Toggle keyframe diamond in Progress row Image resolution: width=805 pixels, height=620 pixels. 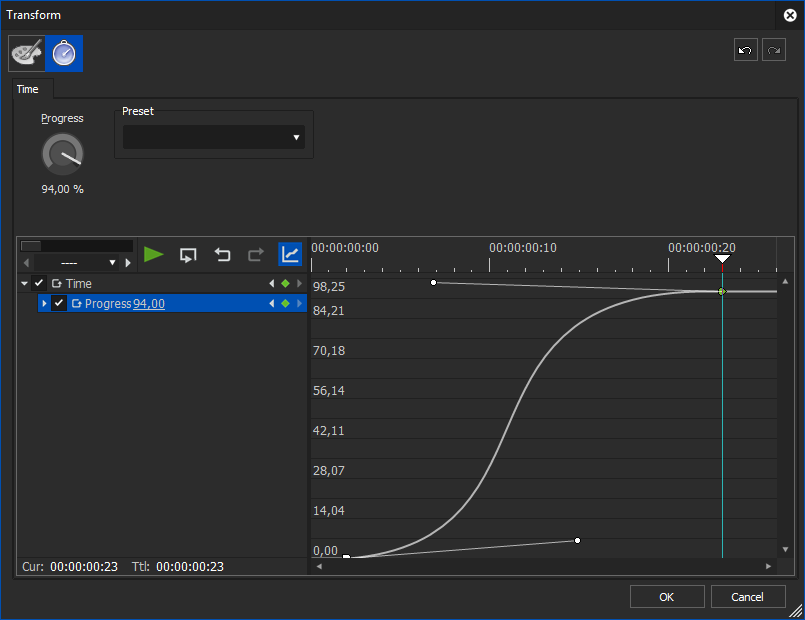coord(285,303)
